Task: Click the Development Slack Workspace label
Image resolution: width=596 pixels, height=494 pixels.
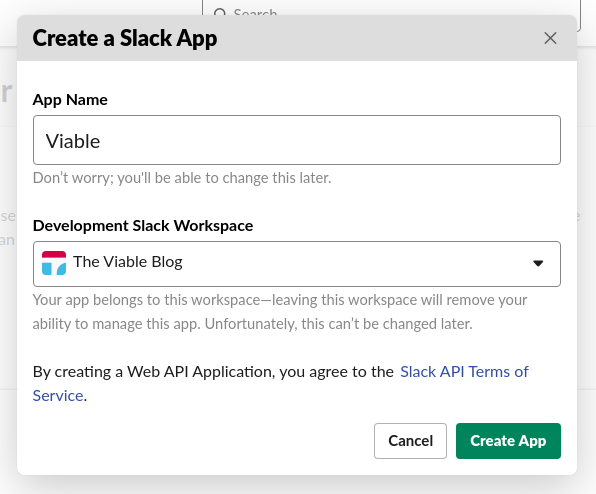Action: click(143, 226)
